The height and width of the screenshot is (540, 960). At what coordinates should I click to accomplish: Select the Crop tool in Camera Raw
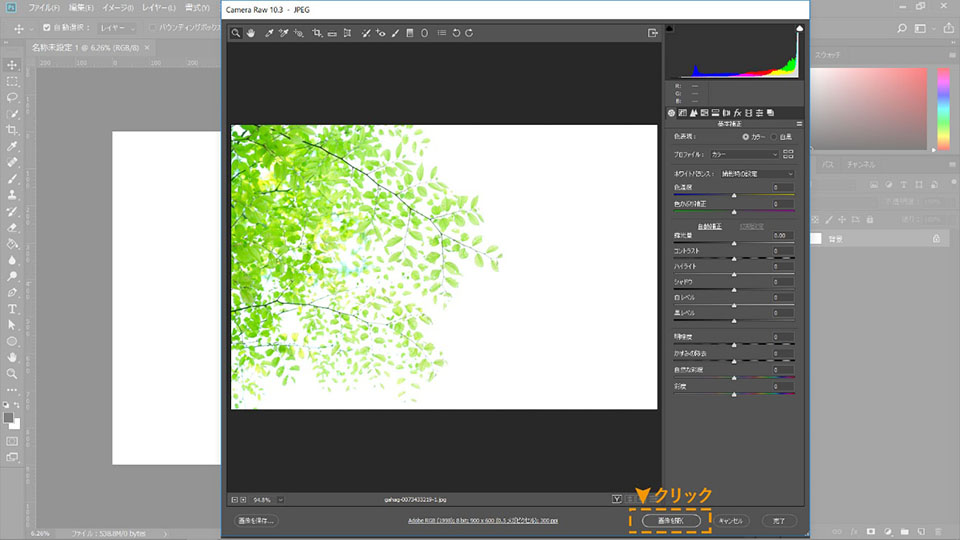(317, 33)
